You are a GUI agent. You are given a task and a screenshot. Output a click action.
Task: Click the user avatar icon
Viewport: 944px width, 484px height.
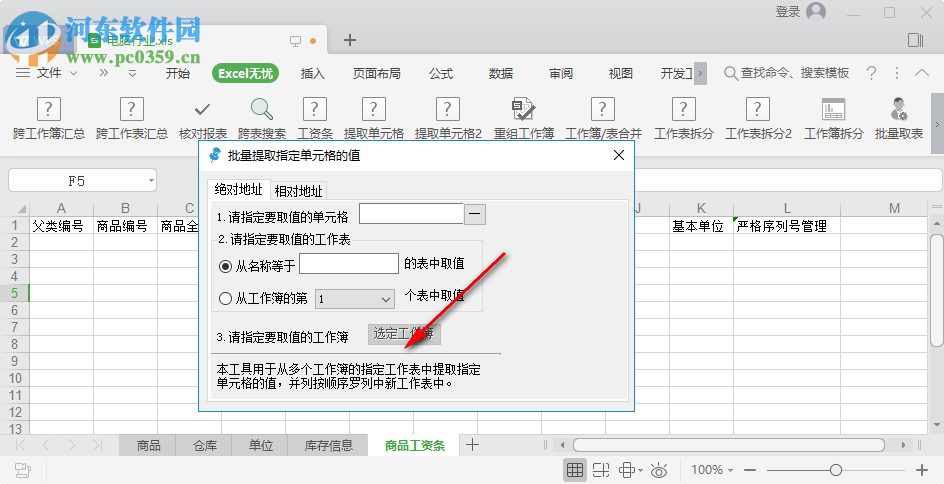[816, 11]
